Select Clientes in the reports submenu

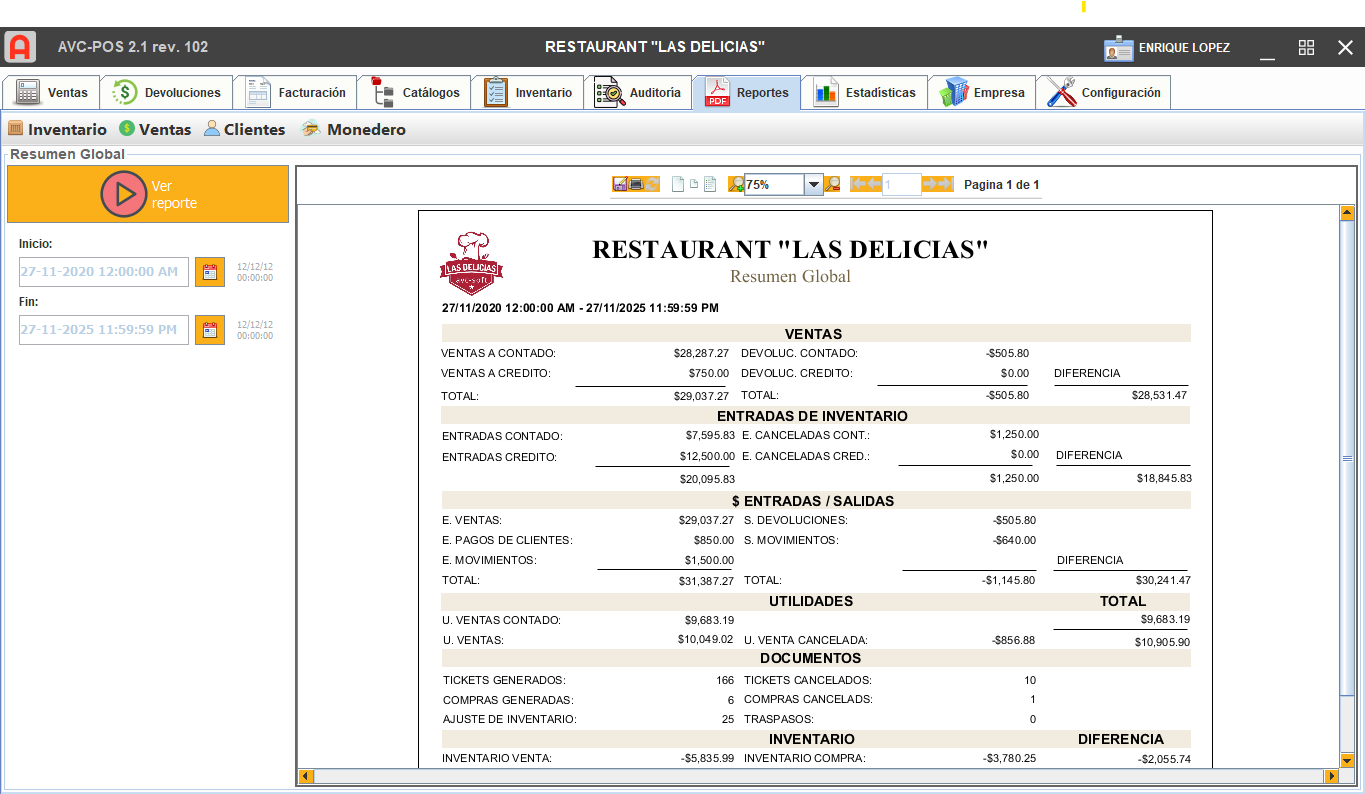pos(244,129)
